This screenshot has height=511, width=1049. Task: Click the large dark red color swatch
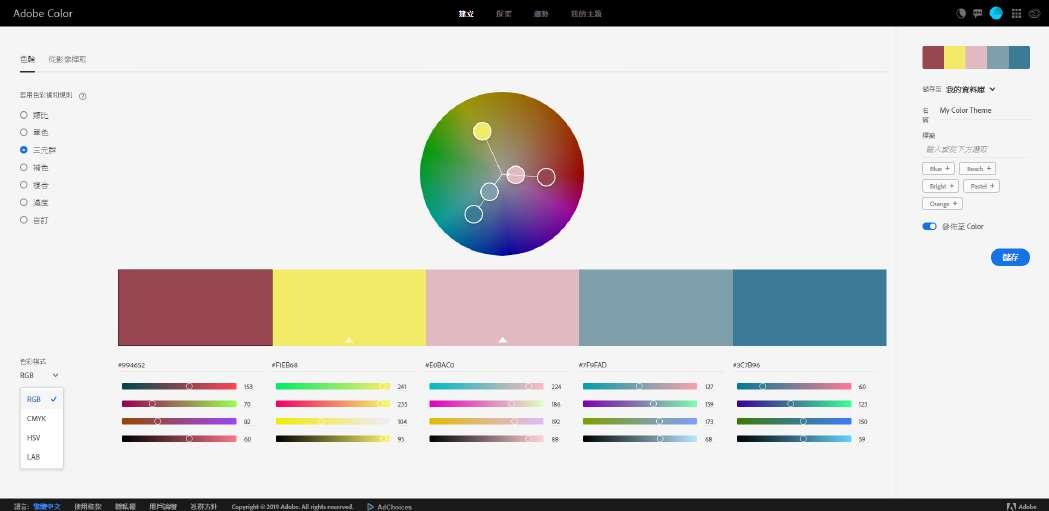click(195, 308)
